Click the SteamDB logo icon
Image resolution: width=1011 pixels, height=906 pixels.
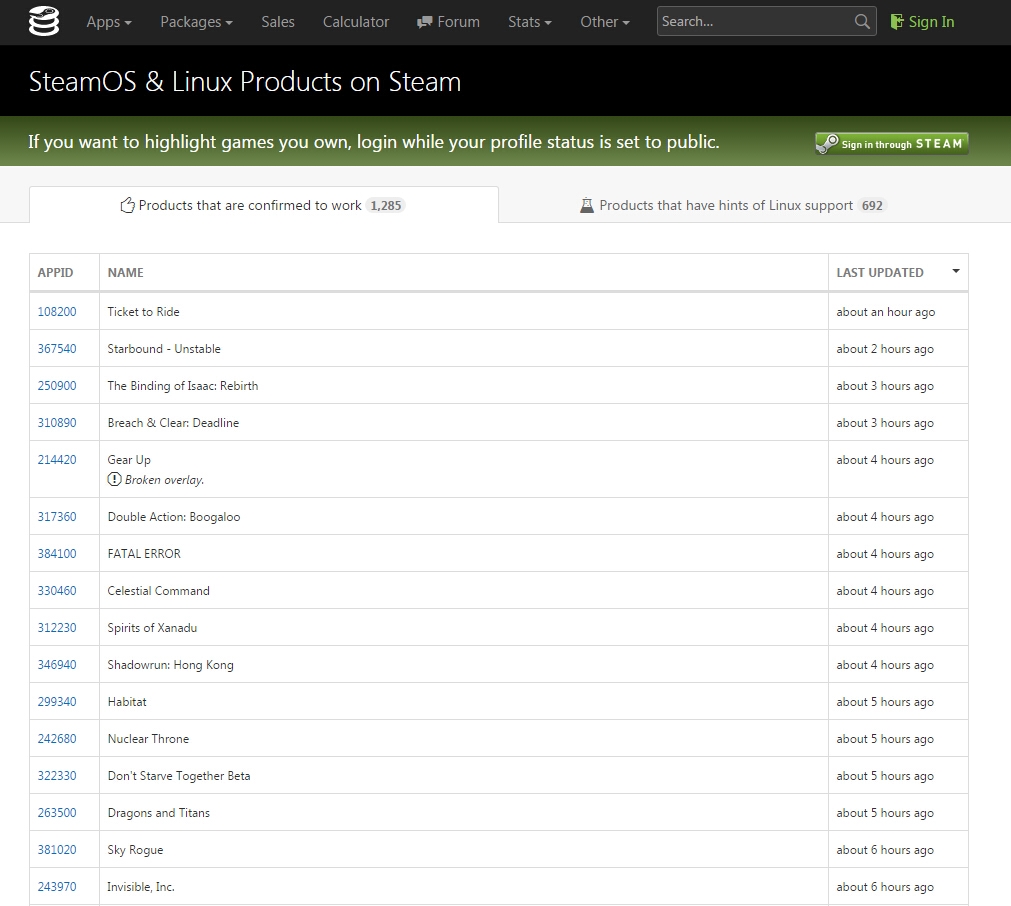[x=44, y=21]
